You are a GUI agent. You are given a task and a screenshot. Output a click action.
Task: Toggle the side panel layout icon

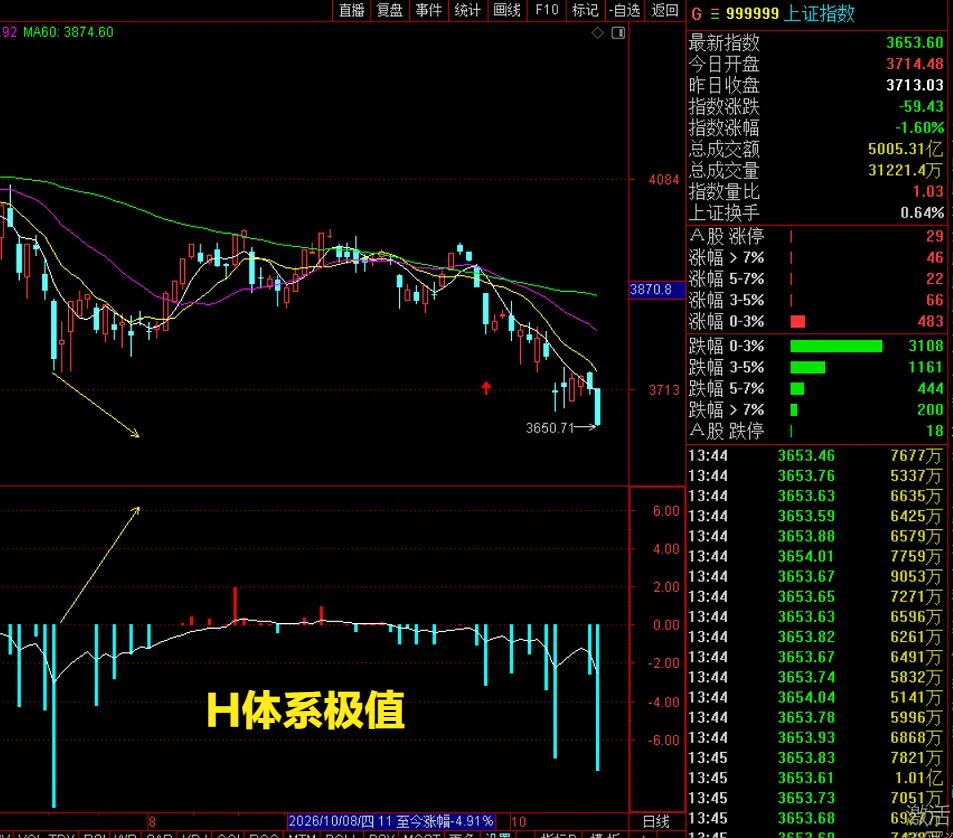[618, 33]
